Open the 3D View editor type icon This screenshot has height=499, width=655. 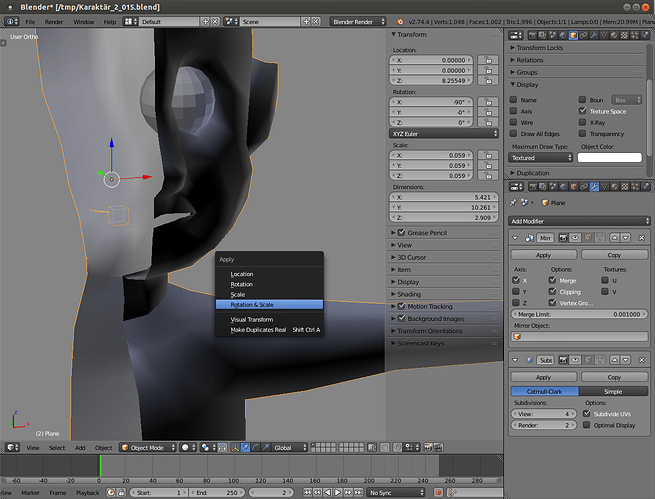pyautogui.click(x=11, y=447)
